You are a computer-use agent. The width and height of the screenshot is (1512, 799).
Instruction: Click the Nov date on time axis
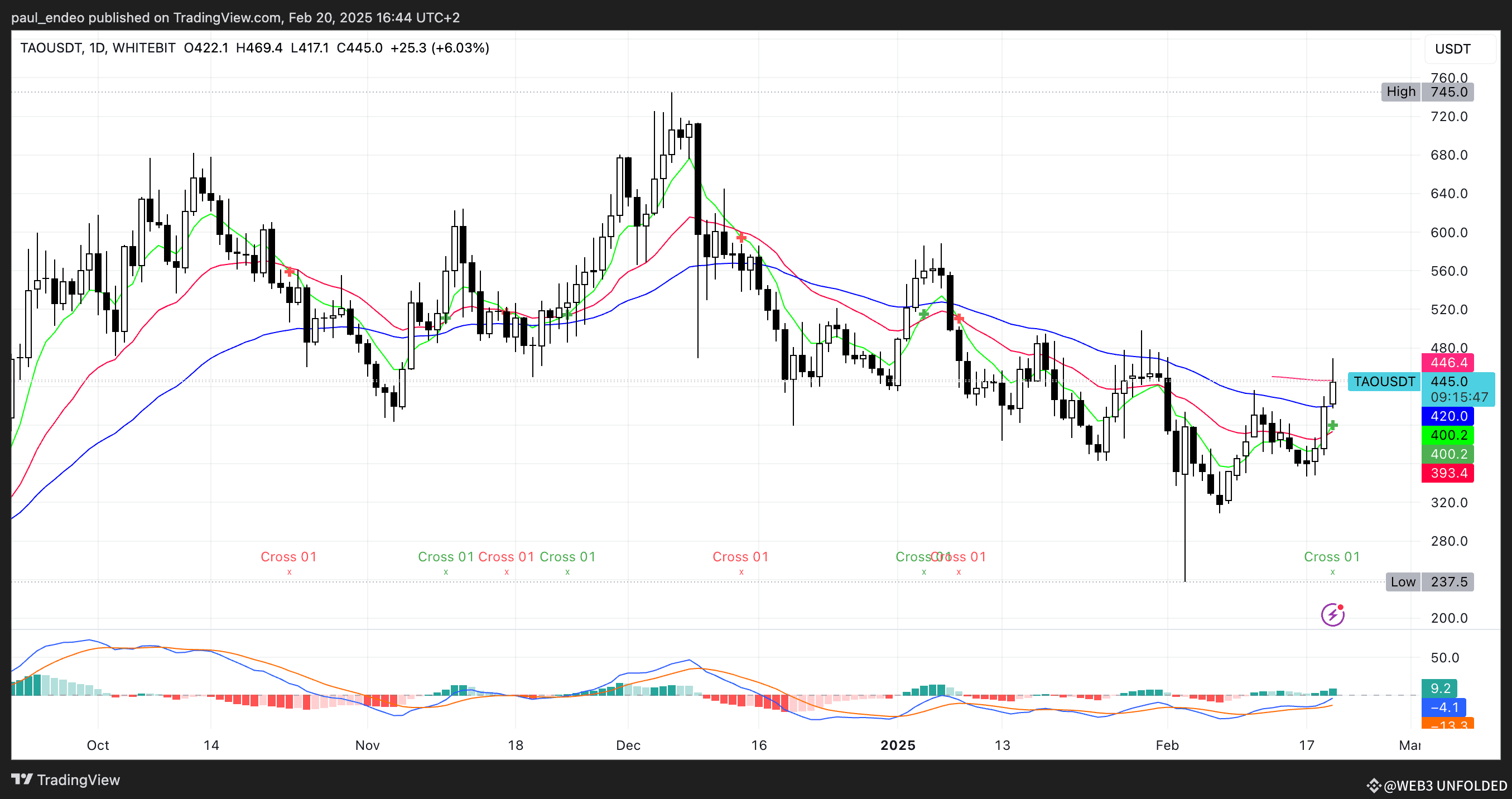(x=368, y=745)
